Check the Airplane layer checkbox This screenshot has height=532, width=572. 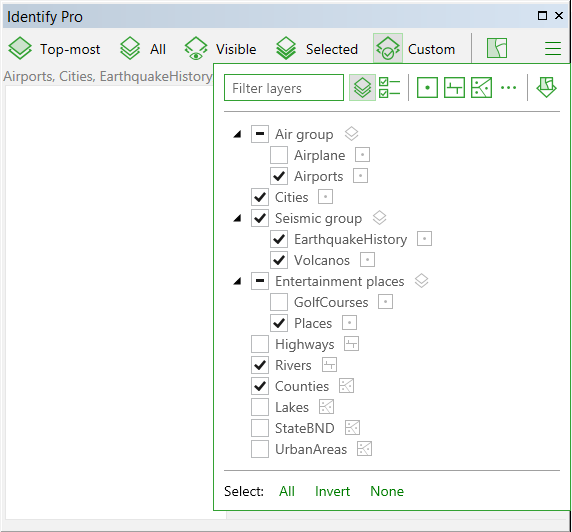click(x=279, y=155)
